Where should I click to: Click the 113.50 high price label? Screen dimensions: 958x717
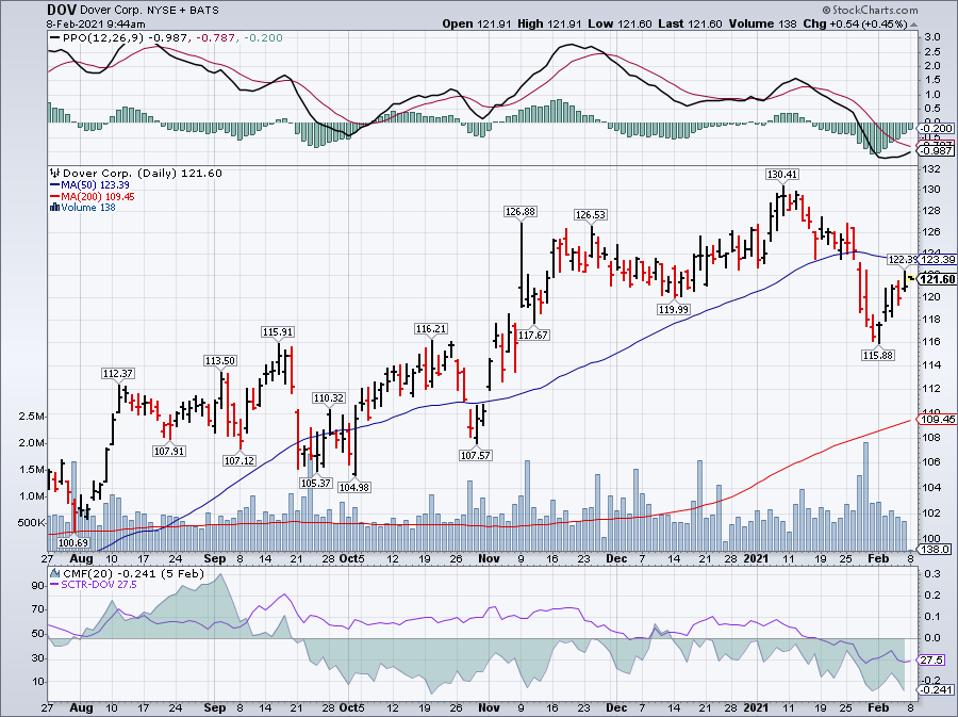[x=220, y=361]
